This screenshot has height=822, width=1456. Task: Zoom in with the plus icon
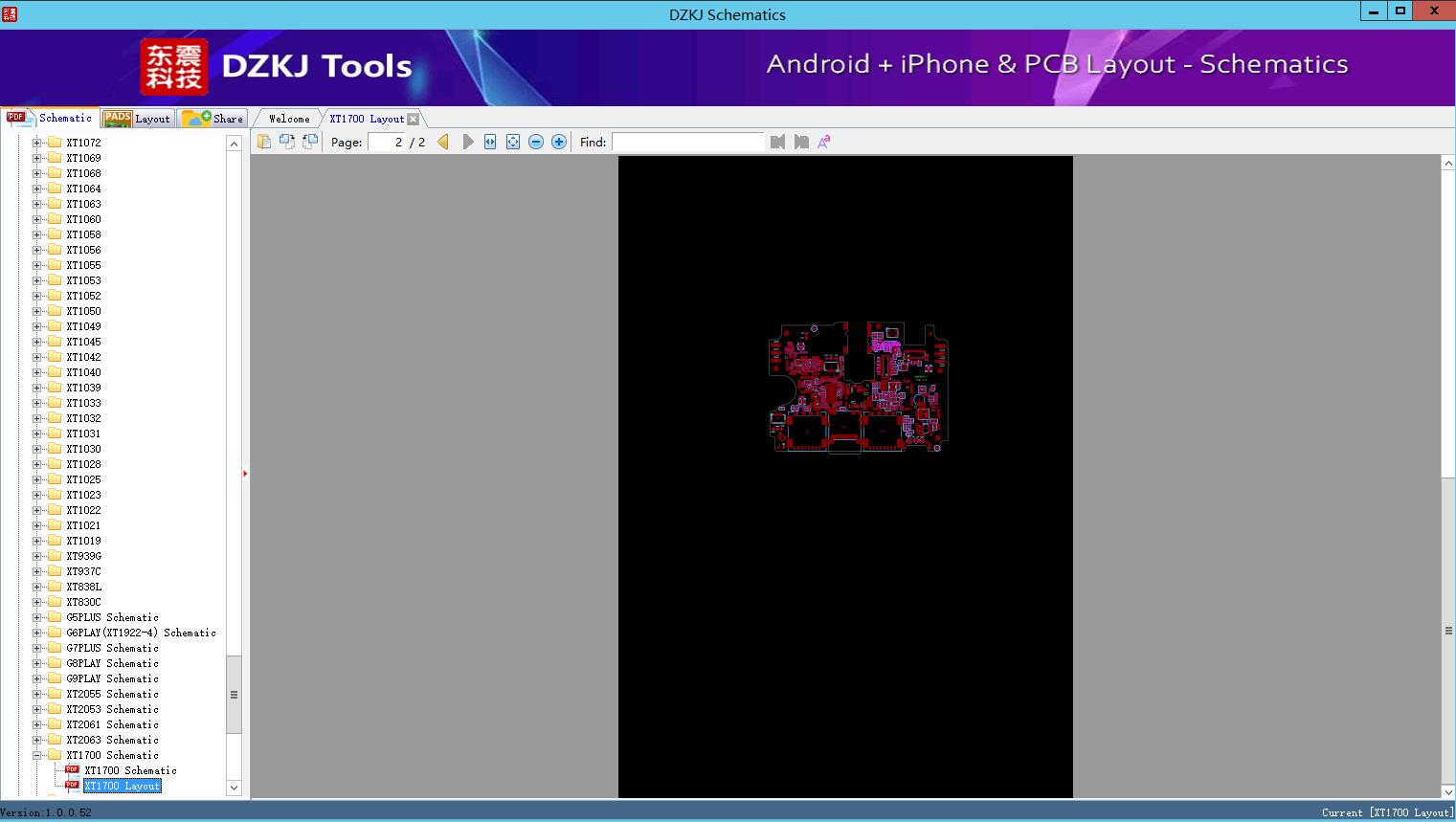tap(559, 142)
